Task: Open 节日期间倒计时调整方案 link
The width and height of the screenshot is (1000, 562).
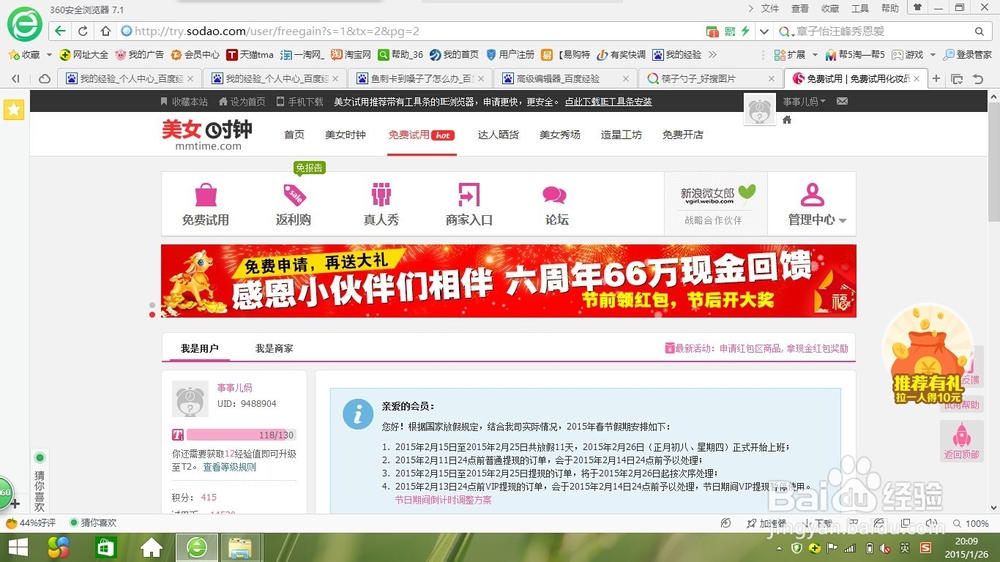Action: (x=443, y=500)
